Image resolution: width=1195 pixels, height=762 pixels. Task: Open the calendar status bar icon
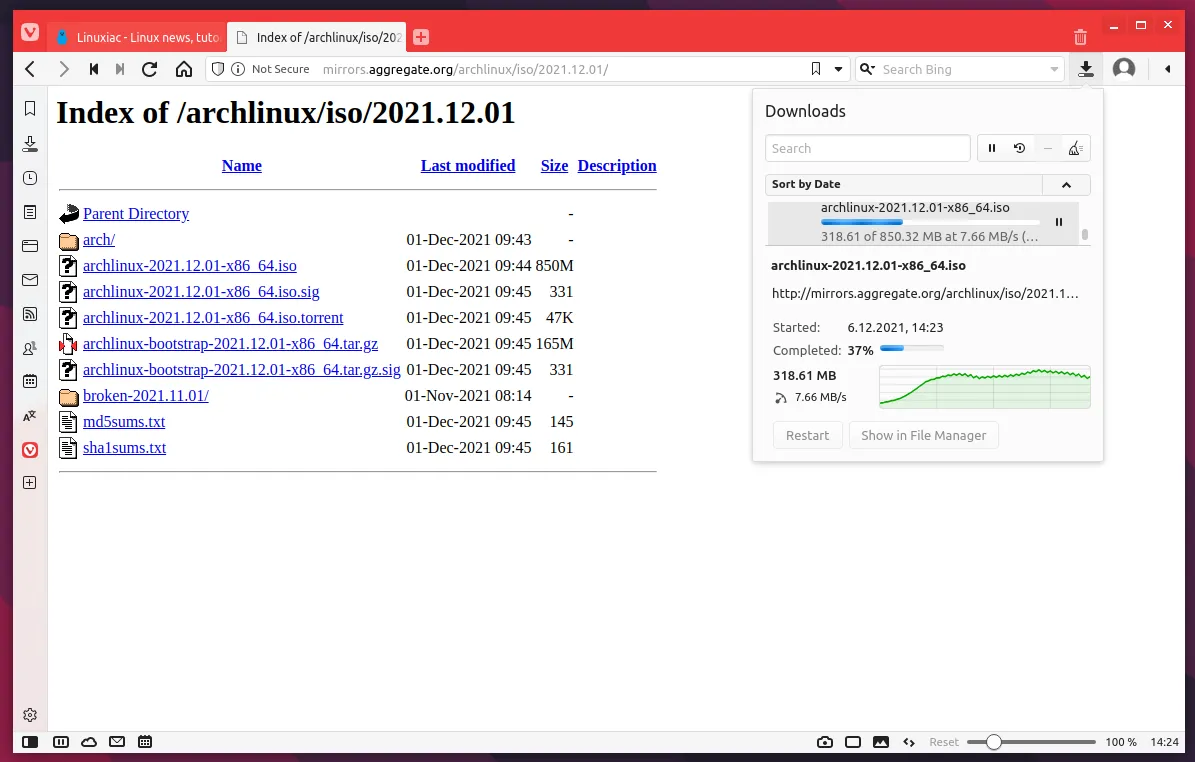tap(145, 741)
